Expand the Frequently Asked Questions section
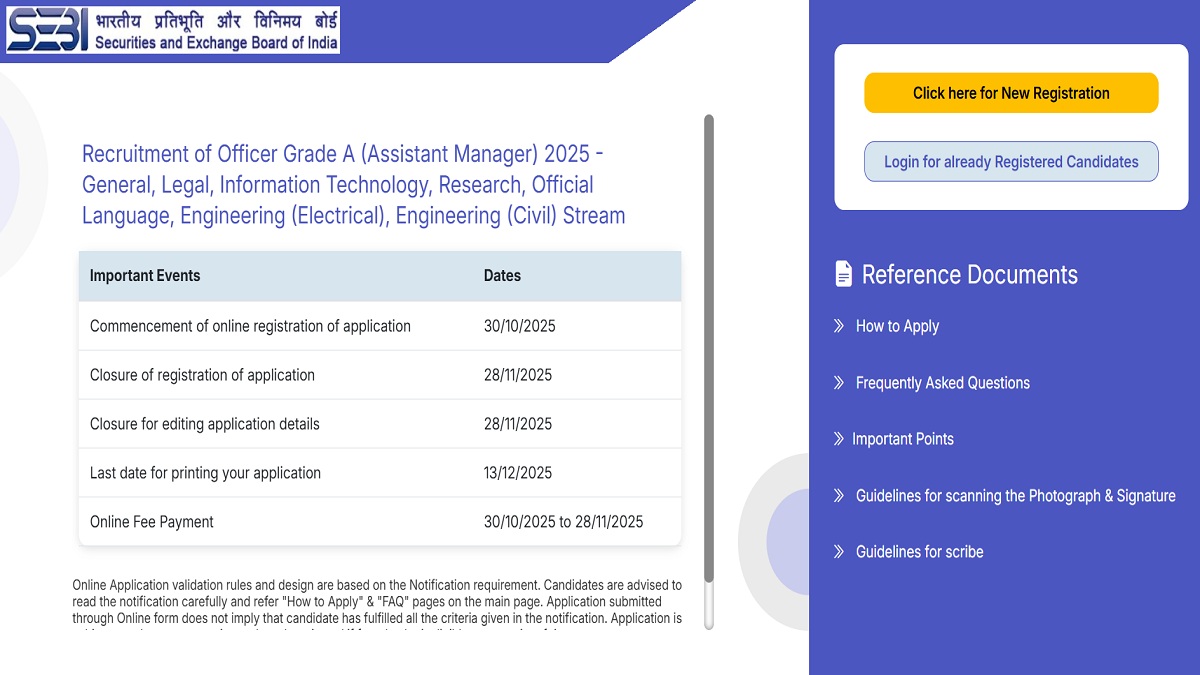 click(x=941, y=382)
